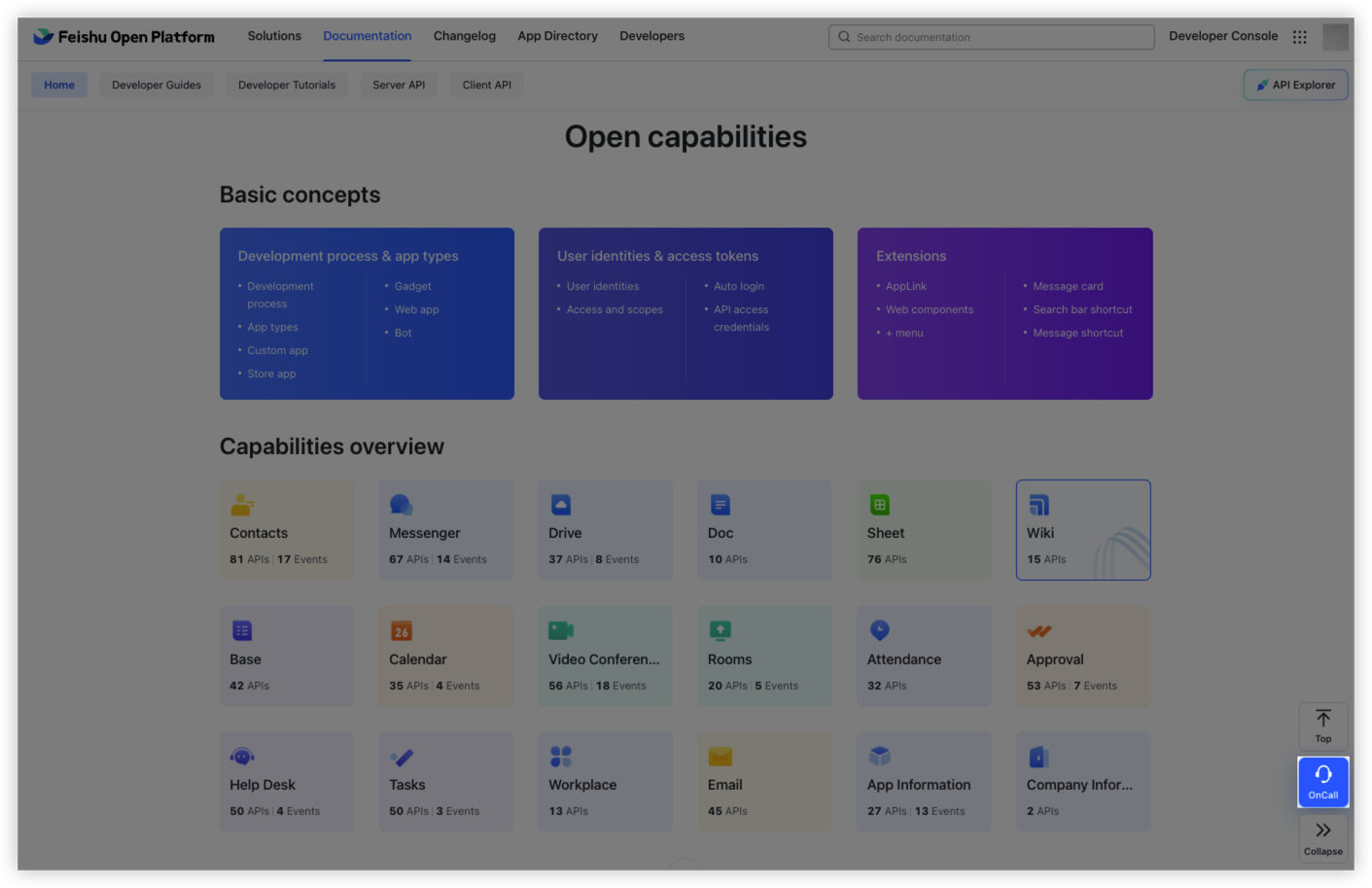Switch to the Developer Guides tab
The height and width of the screenshot is (888, 1372).
(x=157, y=85)
